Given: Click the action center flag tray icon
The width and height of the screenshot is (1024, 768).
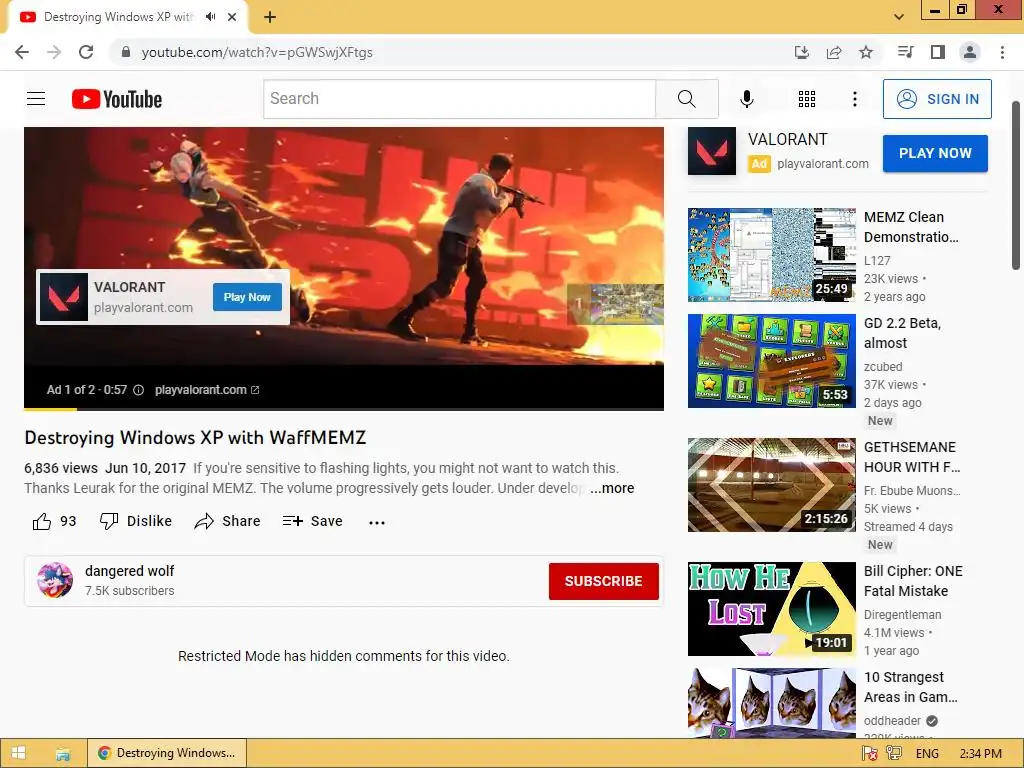Looking at the screenshot, I should 869,753.
